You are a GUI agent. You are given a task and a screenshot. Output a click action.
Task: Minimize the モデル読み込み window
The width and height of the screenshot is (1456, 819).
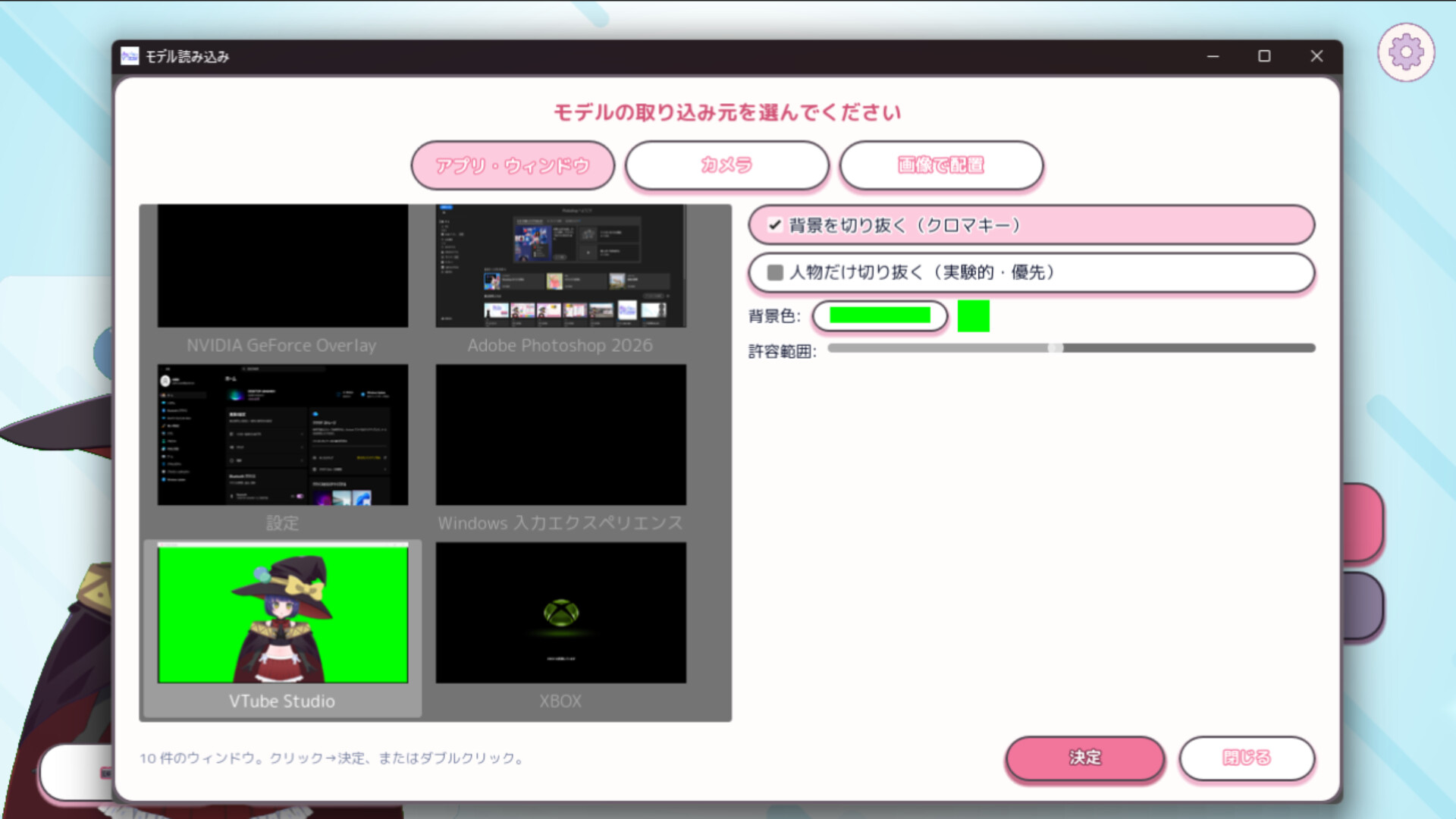(x=1213, y=56)
